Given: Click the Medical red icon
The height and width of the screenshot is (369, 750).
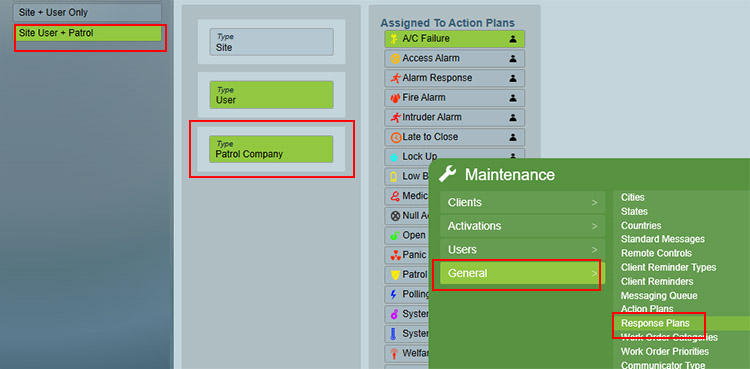Looking at the screenshot, I should [x=395, y=196].
